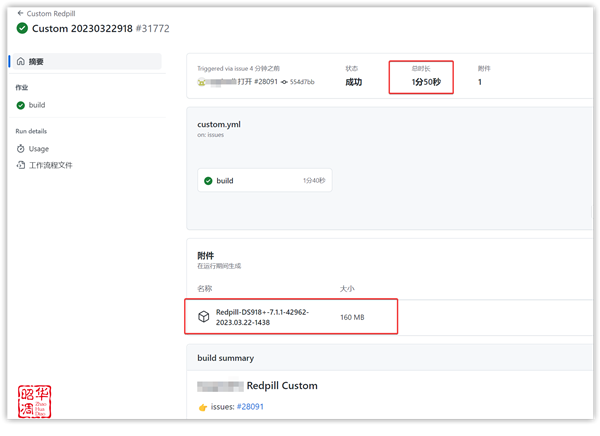Click the user avatar in trigger info
This screenshot has width=600, height=436.
click(x=201, y=82)
